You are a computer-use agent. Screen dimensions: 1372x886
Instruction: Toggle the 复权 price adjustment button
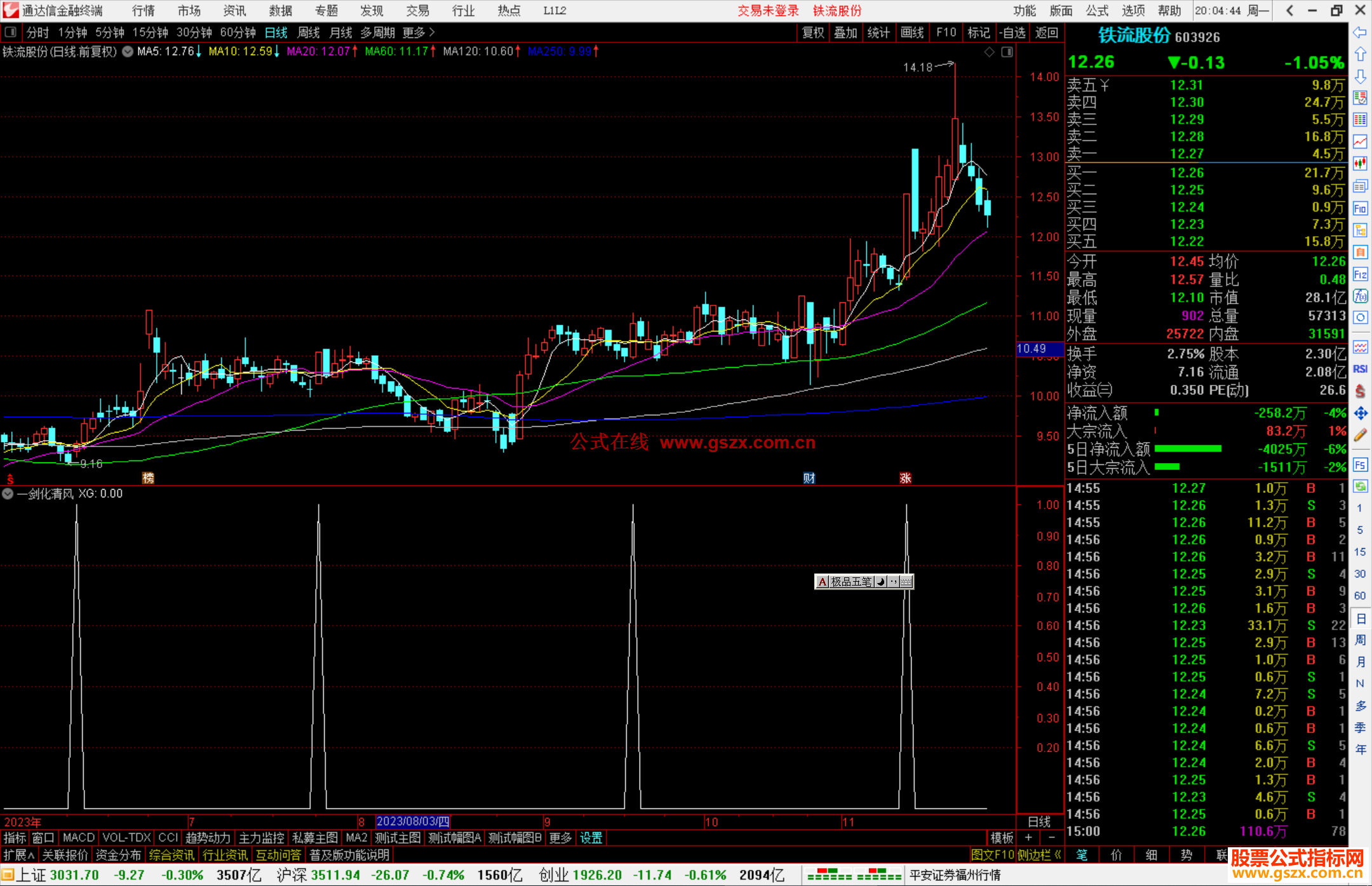click(x=812, y=32)
